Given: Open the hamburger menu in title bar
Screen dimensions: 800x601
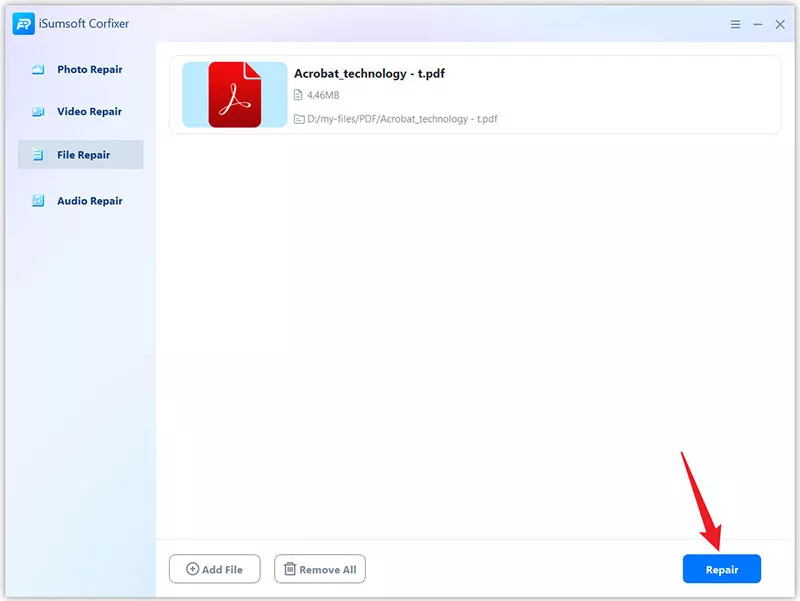Looking at the screenshot, I should click(x=735, y=24).
